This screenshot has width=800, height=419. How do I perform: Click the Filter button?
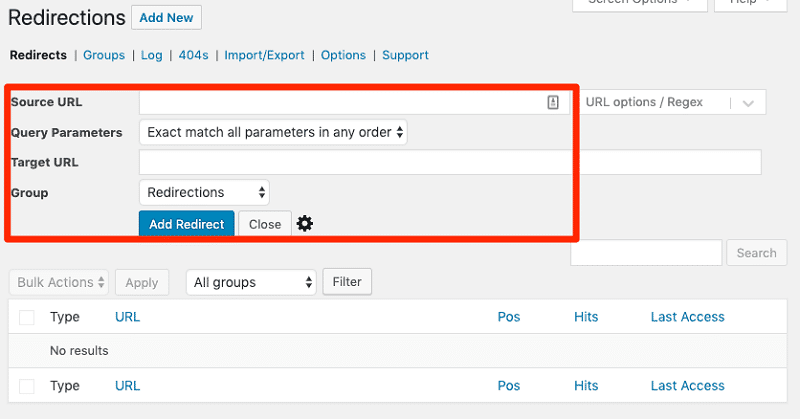(347, 282)
